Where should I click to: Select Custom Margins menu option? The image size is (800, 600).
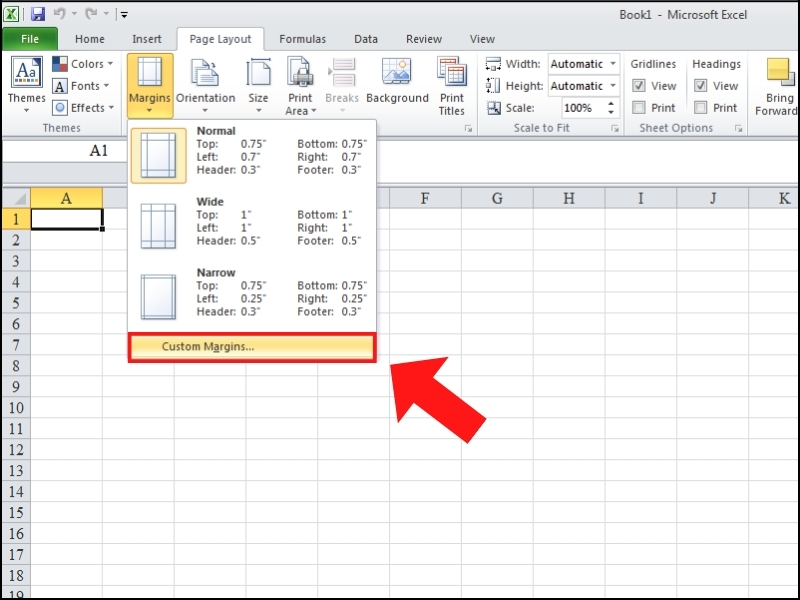[252, 347]
